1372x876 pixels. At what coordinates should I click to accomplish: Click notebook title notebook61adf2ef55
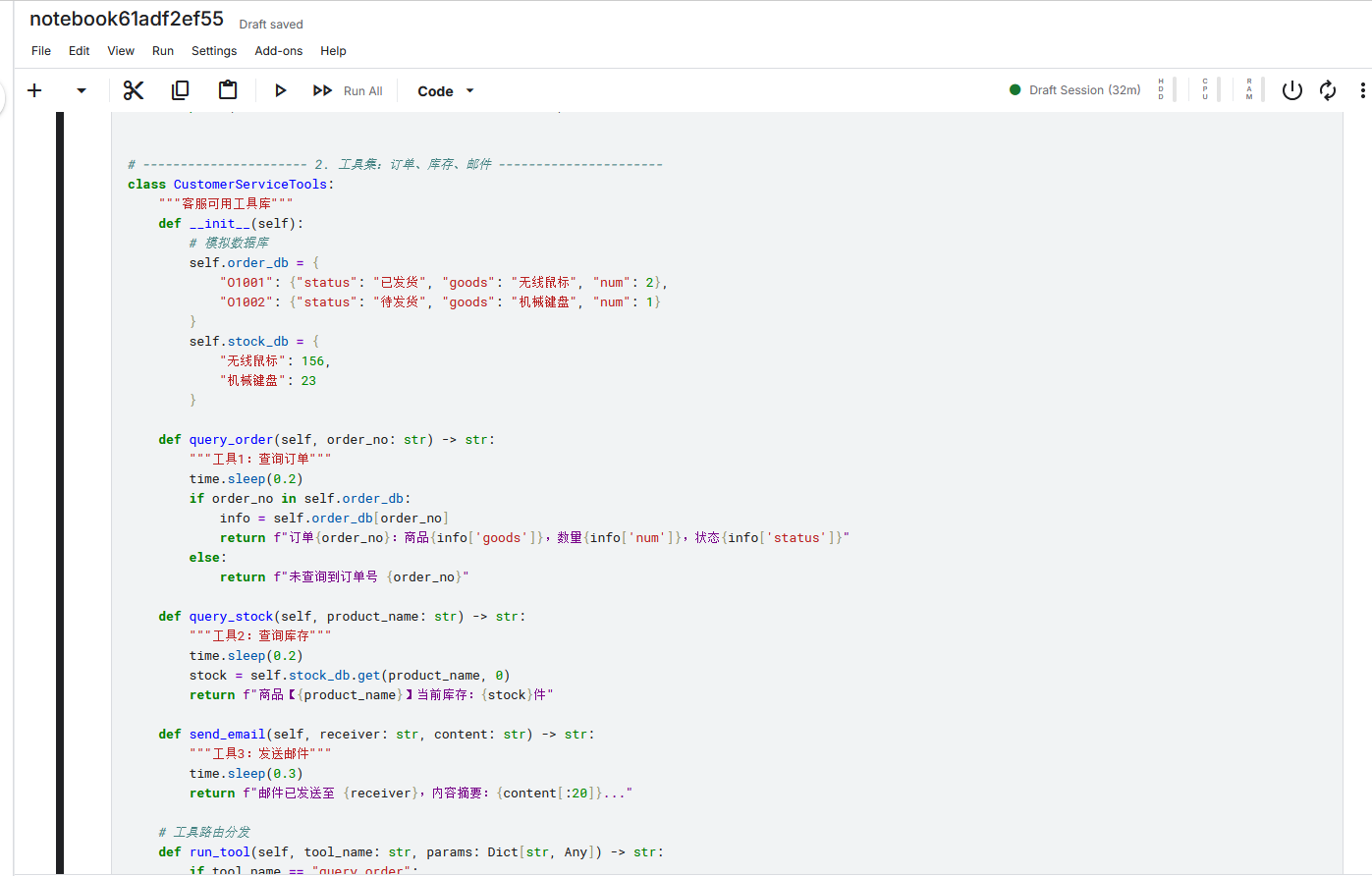point(127,19)
